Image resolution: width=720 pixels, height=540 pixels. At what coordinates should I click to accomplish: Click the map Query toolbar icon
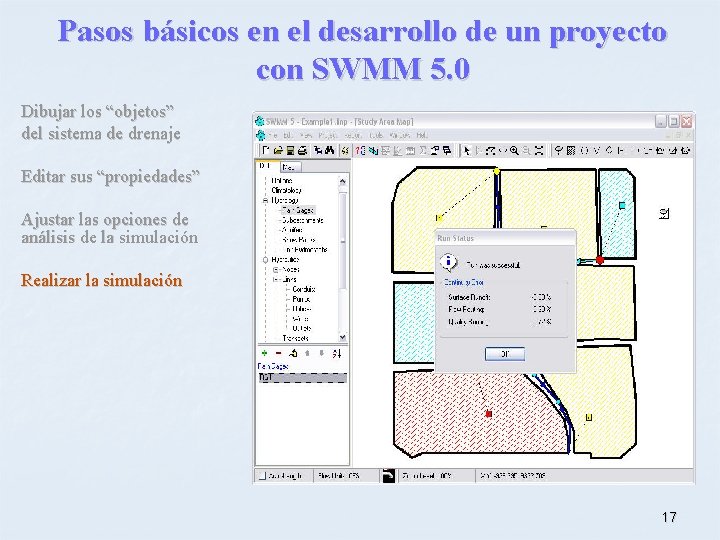point(360,151)
